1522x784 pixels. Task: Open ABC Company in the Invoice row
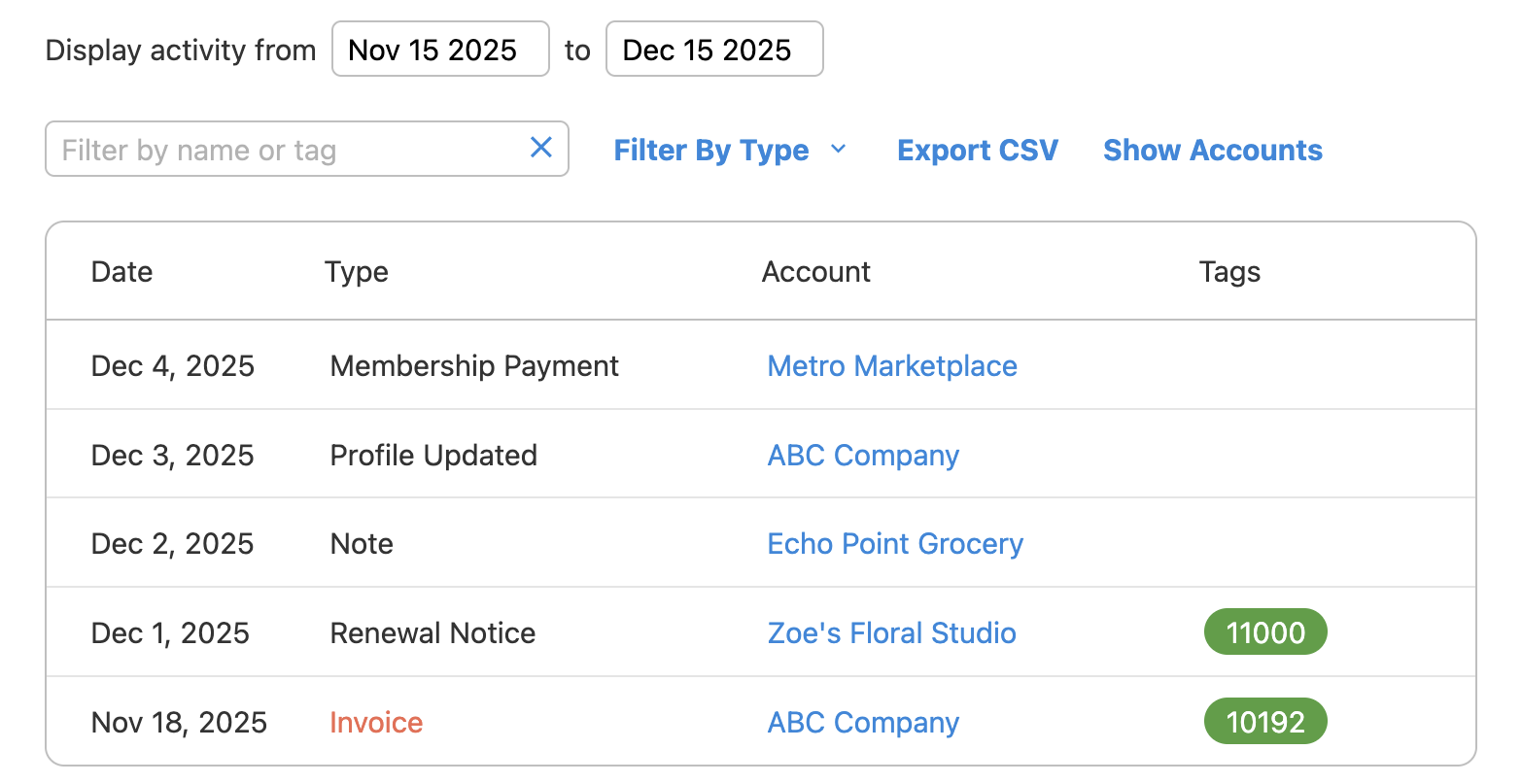[862, 723]
